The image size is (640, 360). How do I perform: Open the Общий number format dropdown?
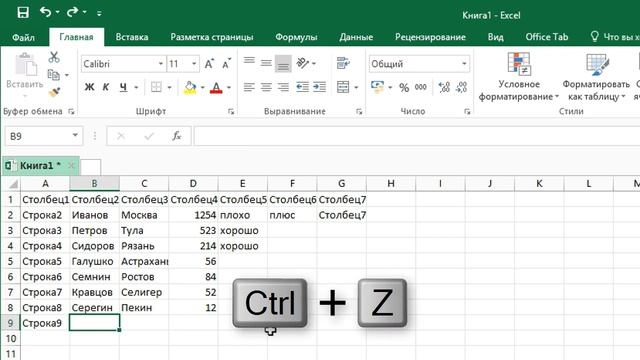(x=464, y=64)
